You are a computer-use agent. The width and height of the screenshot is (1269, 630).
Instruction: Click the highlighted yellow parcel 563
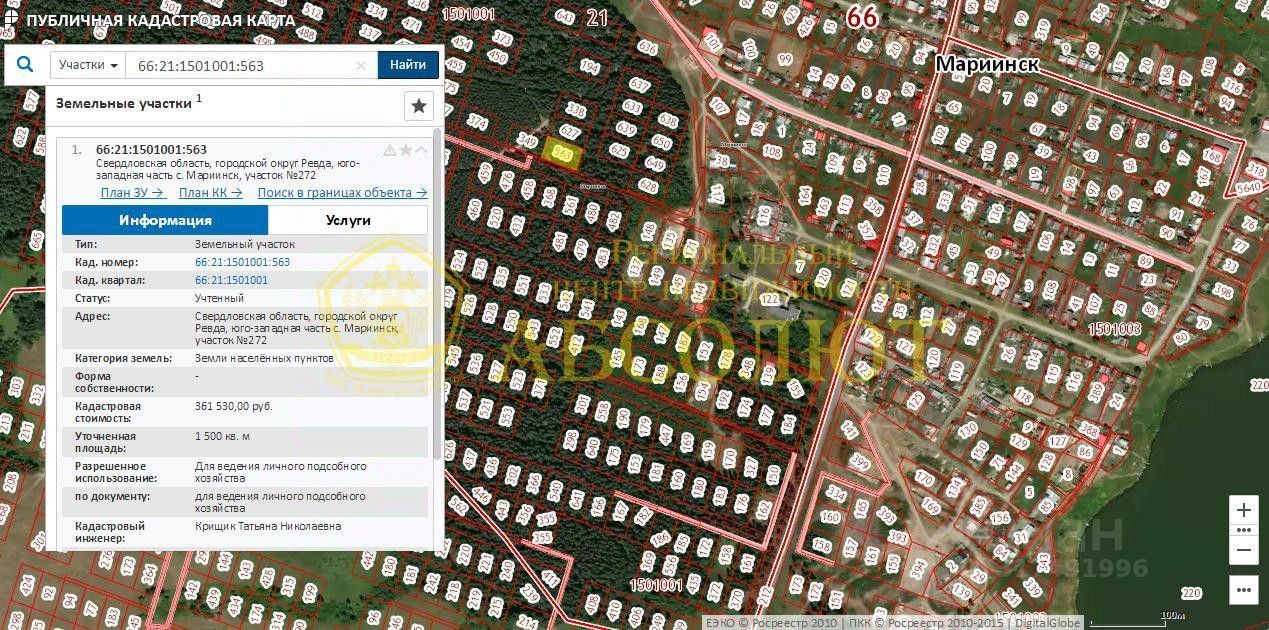coord(563,153)
